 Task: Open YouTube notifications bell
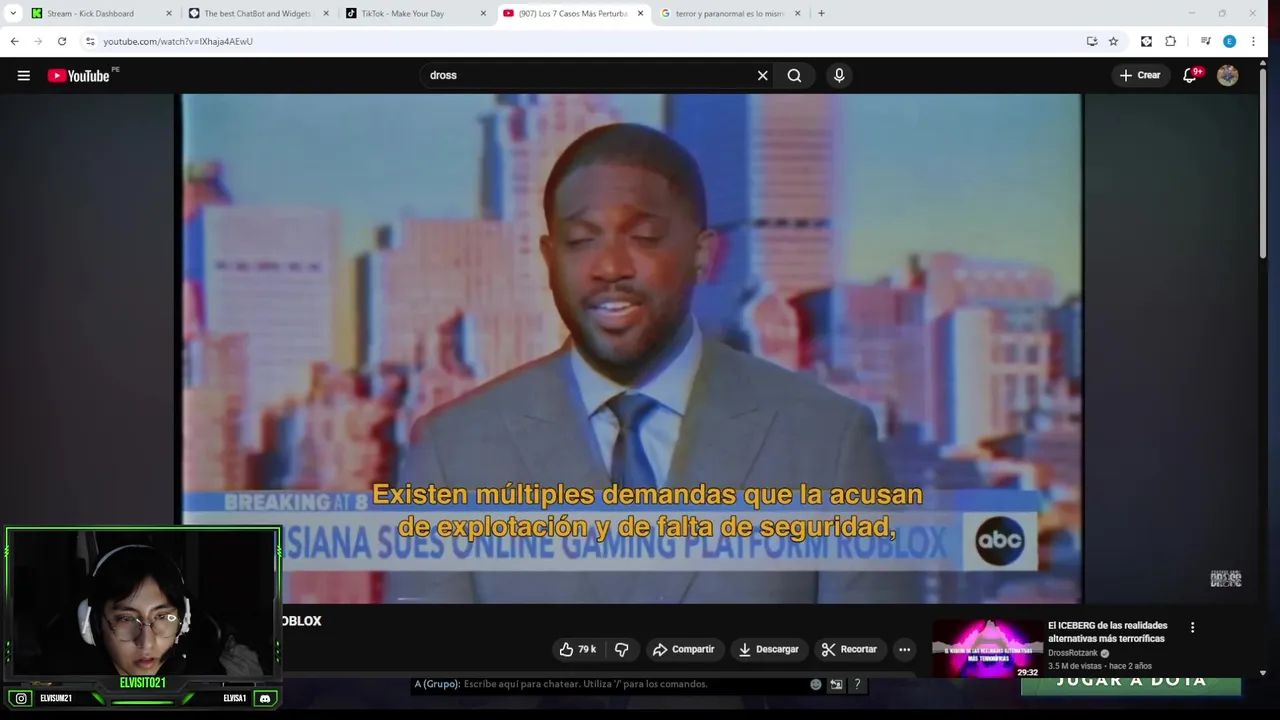point(1190,75)
